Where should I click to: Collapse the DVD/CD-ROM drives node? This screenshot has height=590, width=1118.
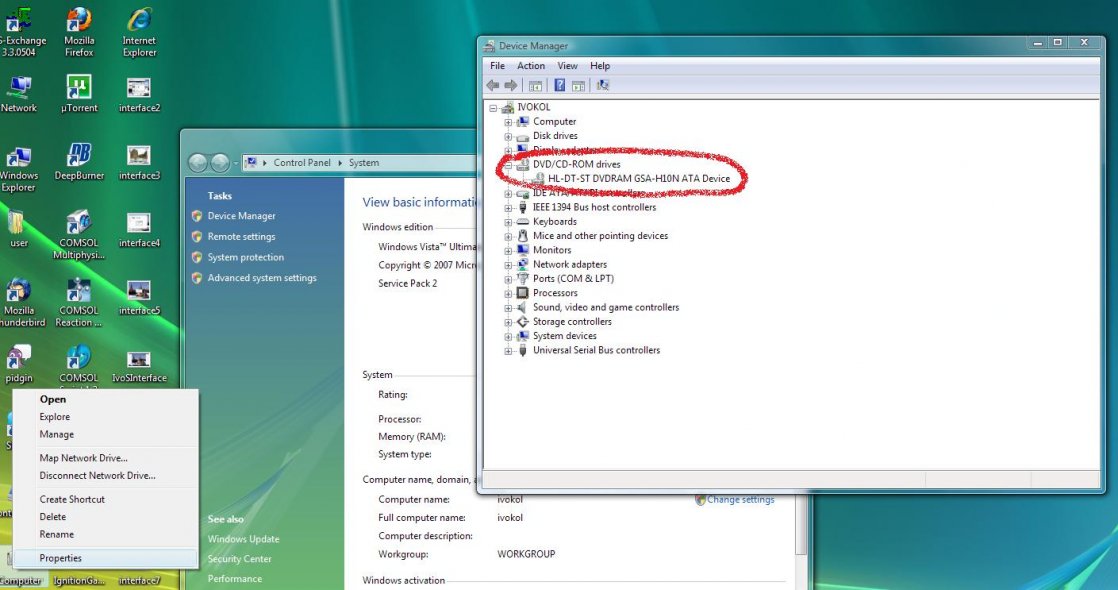coord(508,165)
